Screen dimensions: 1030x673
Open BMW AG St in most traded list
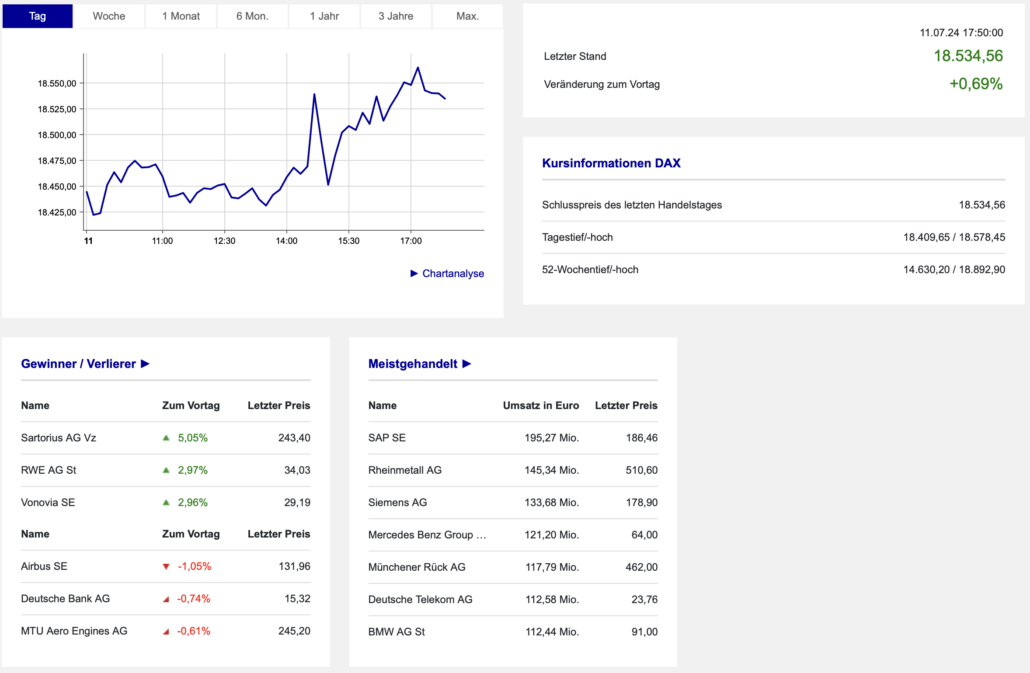(397, 632)
